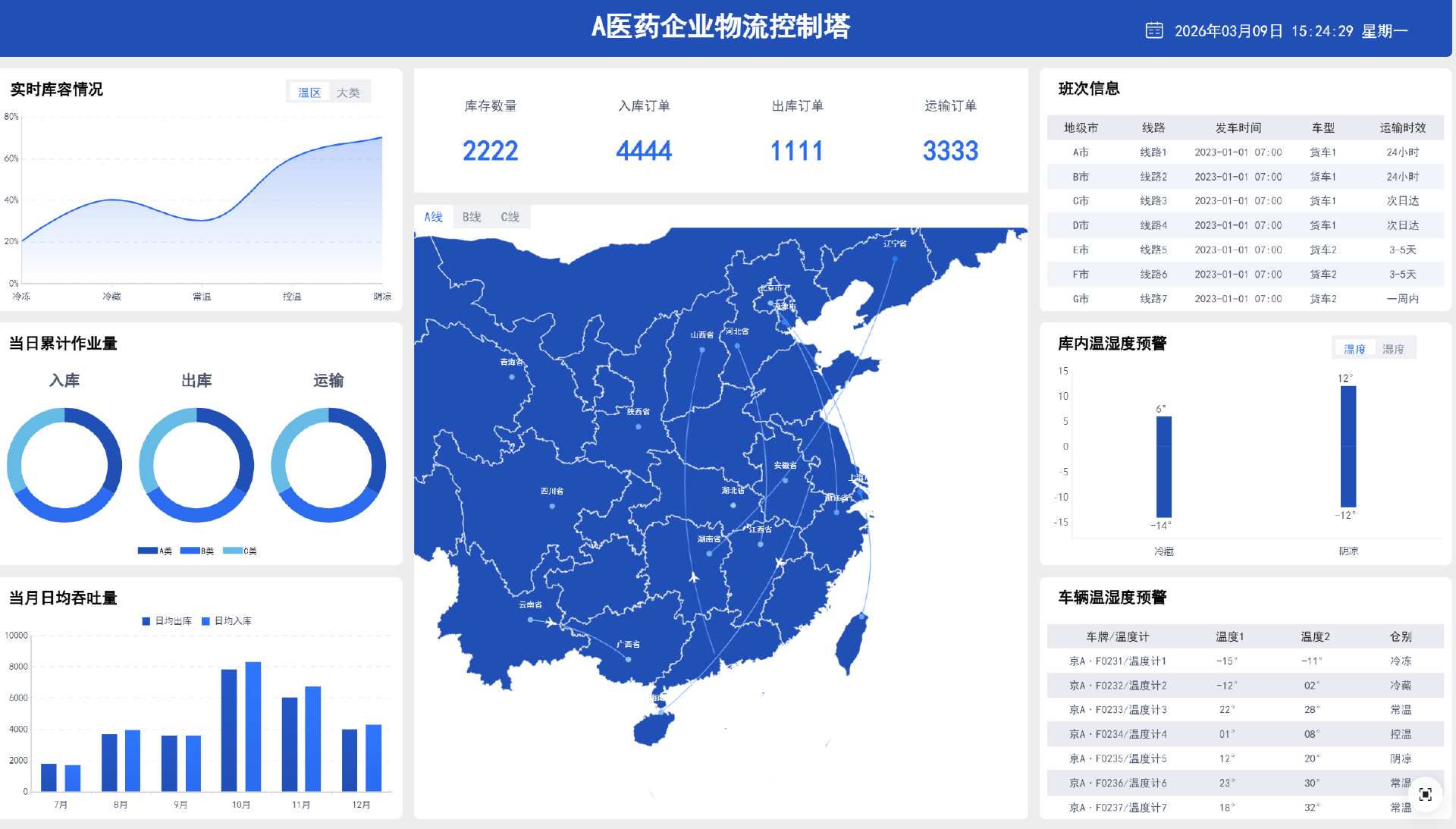Select the 温度 alert toggle
Viewport: 1456px width, 829px height.
(1354, 349)
